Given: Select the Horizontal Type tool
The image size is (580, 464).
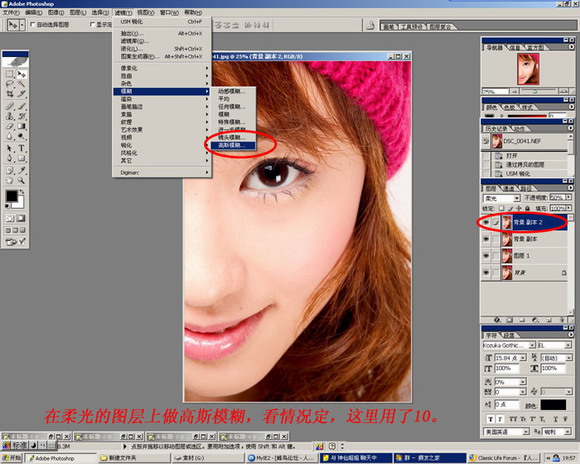Looking at the screenshot, I should [x=21, y=148].
